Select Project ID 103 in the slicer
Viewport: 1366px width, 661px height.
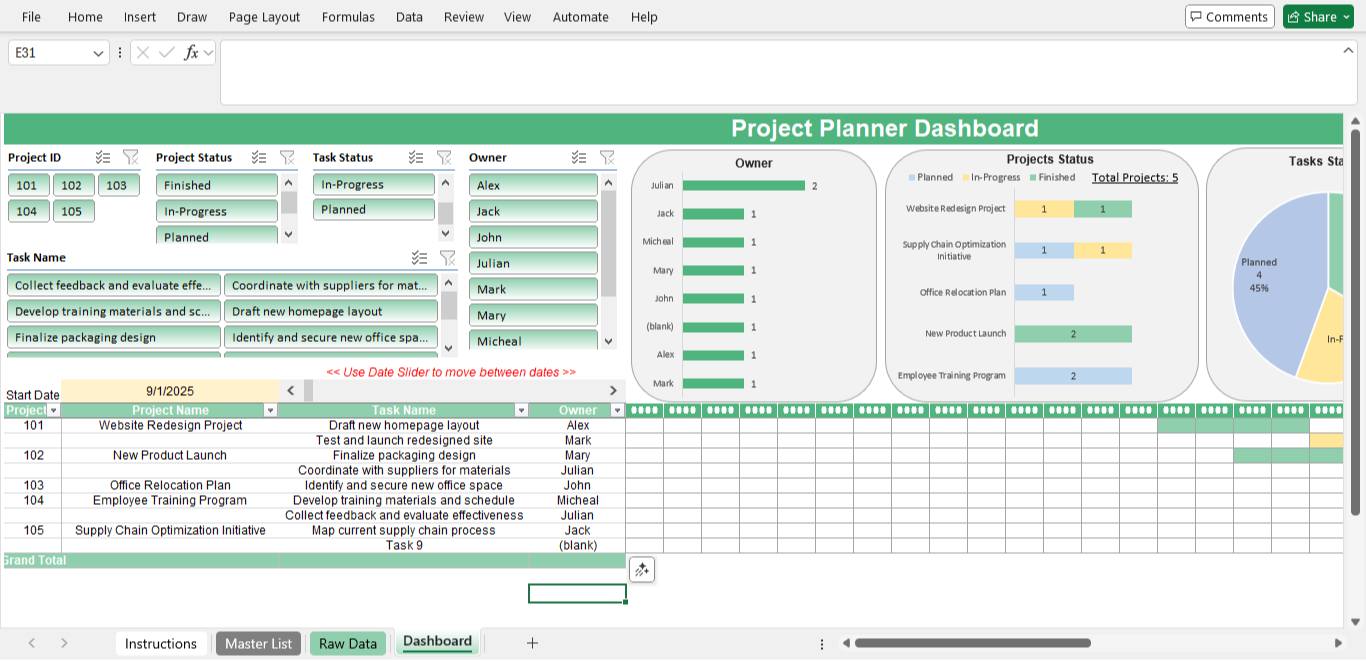pos(117,184)
